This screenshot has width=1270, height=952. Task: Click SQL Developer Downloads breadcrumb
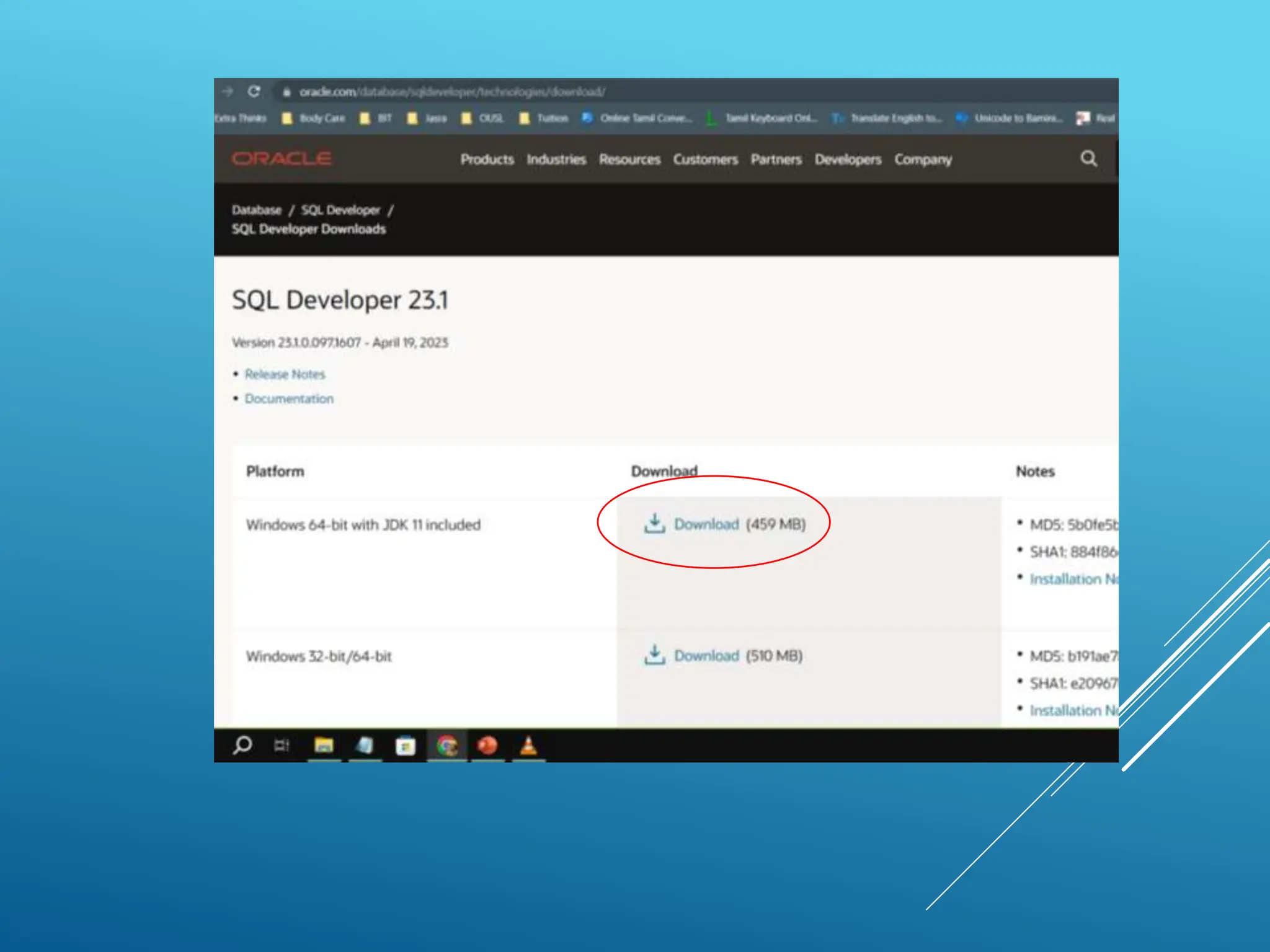[309, 229]
